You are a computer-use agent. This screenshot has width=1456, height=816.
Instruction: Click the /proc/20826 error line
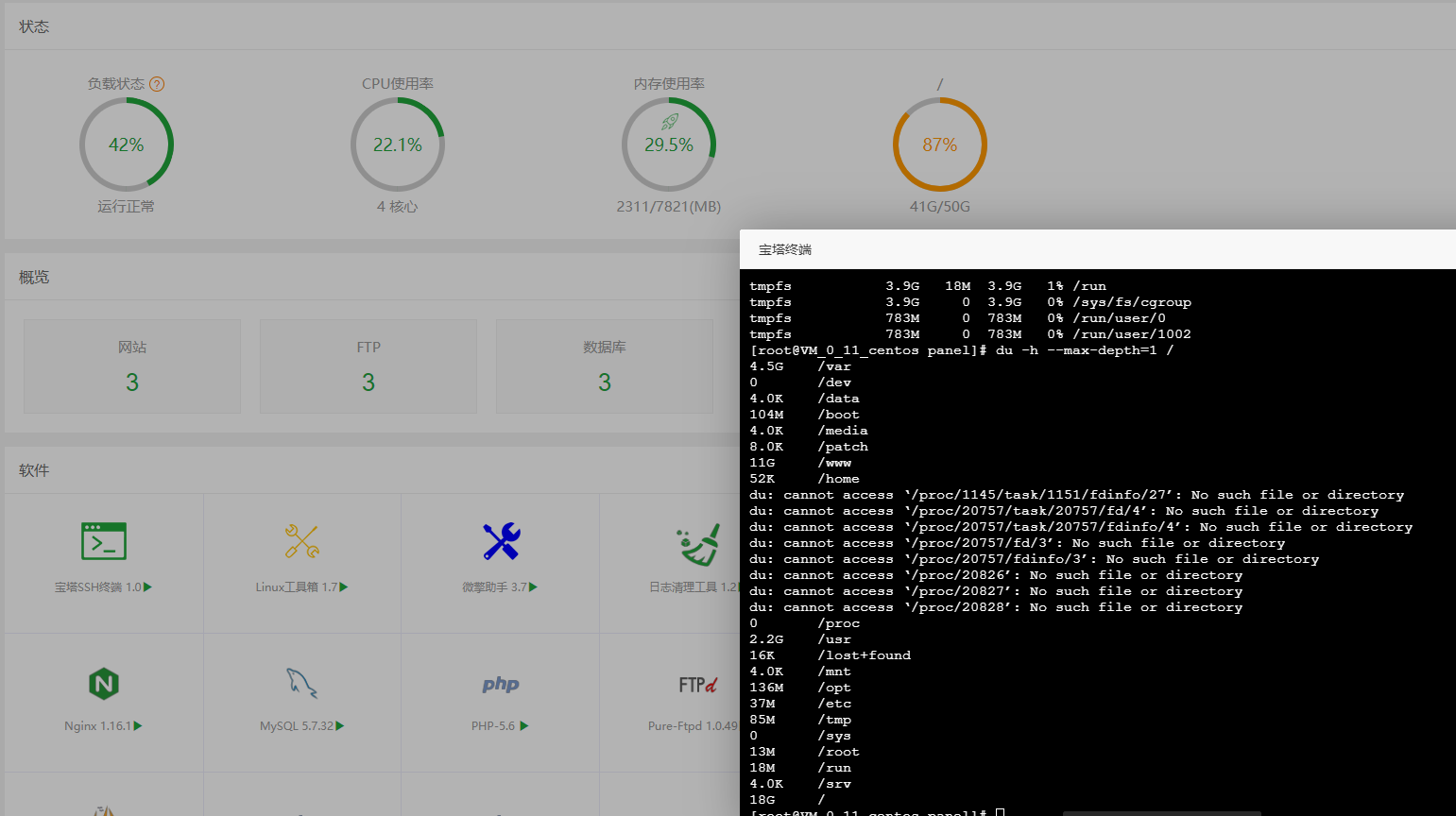coord(996,575)
